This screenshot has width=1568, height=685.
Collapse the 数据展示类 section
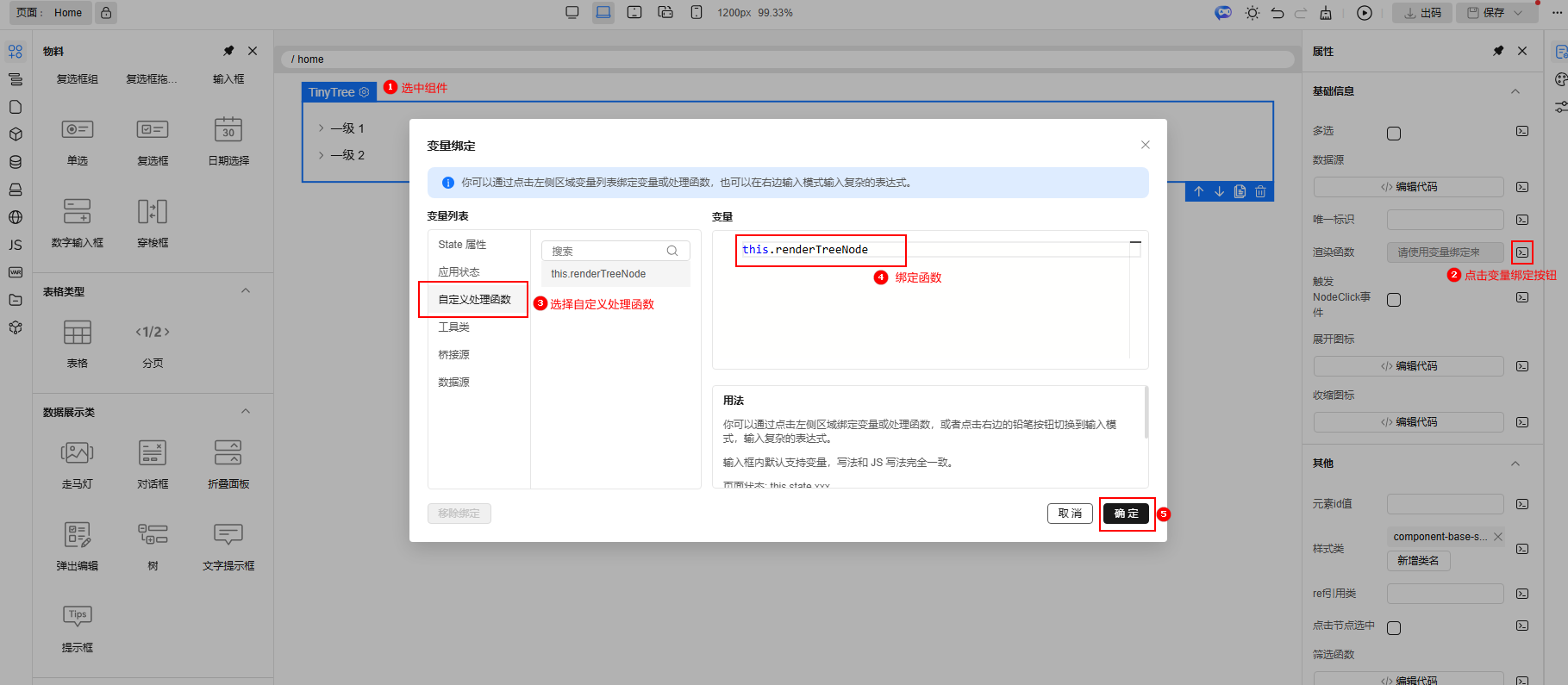pos(246,412)
